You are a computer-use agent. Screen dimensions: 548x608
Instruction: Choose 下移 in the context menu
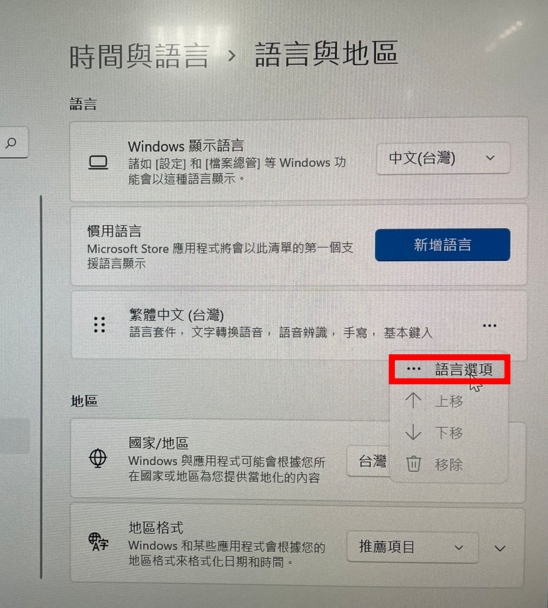(x=449, y=432)
